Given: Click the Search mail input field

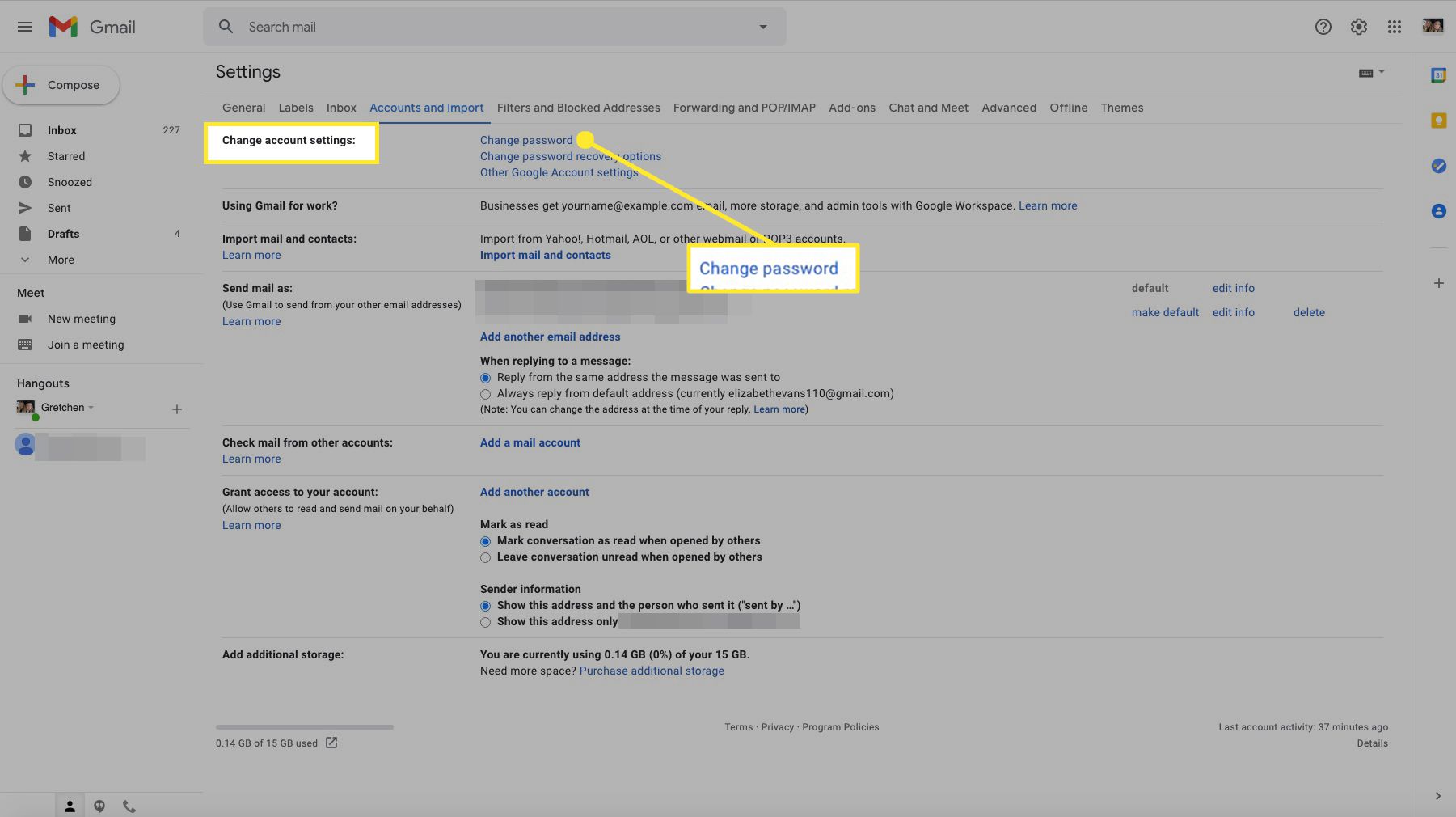Looking at the screenshot, I should tap(493, 27).
